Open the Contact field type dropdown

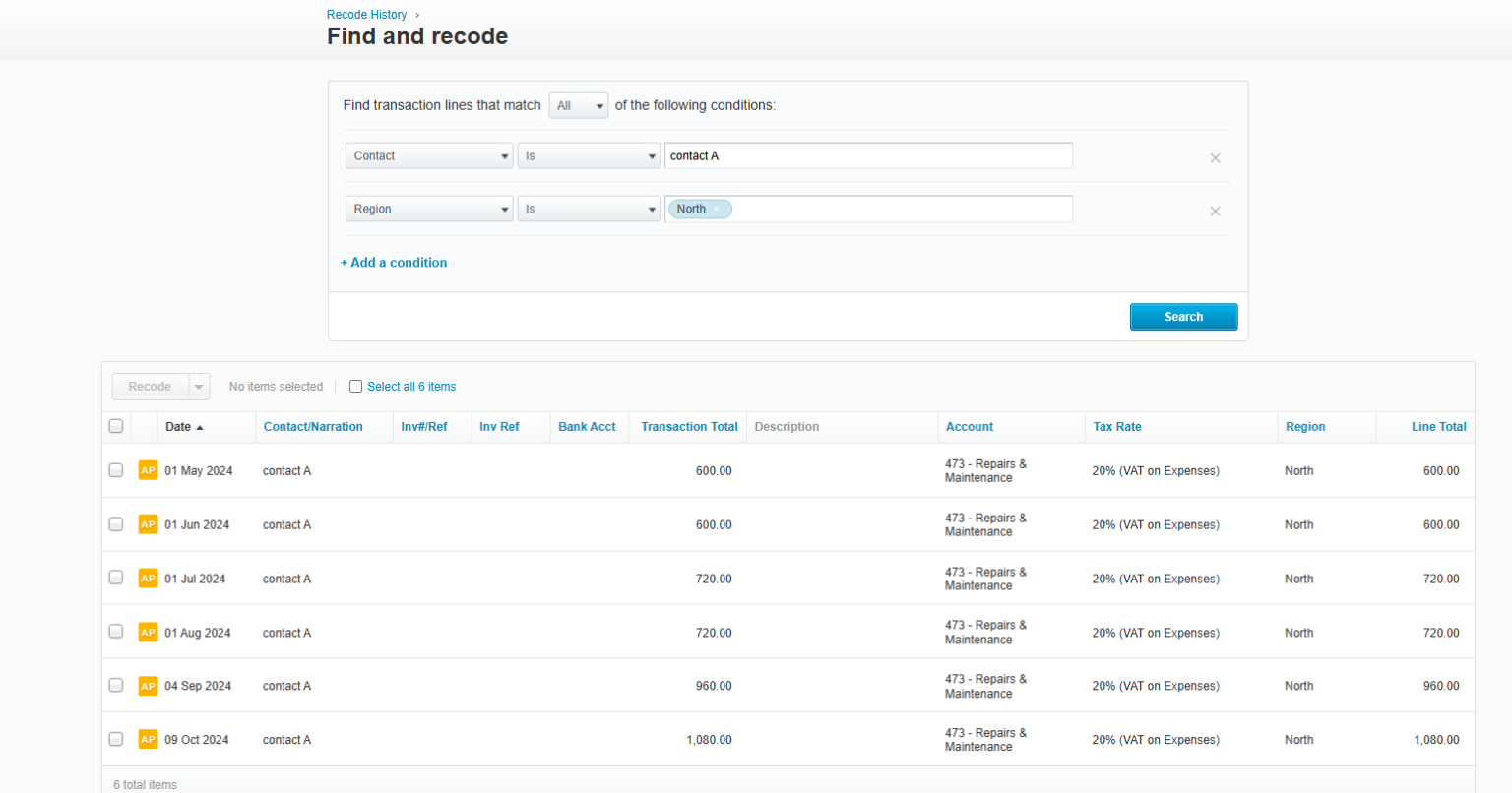pyautogui.click(x=429, y=155)
